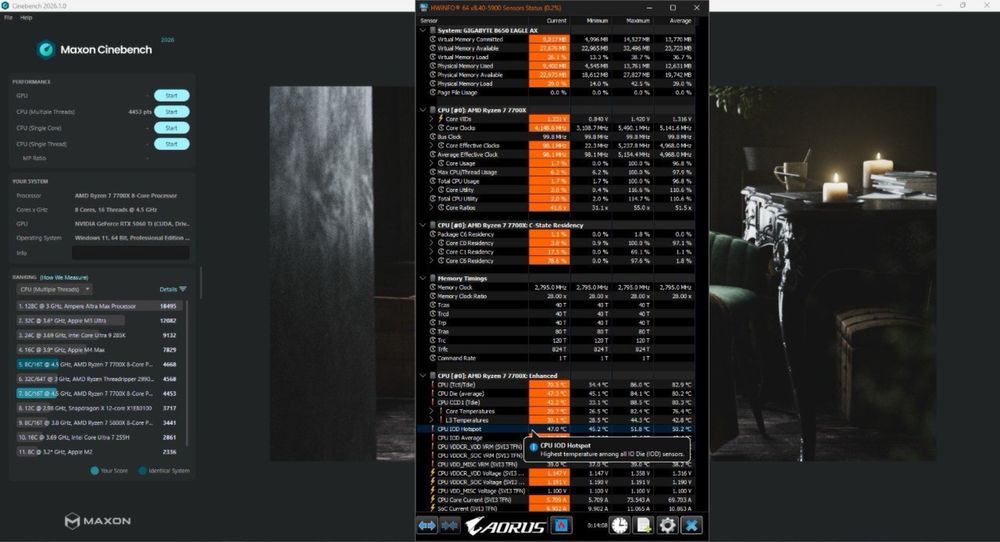Collapse the System GIGABYTE B650 EAGLE AX group
The width and height of the screenshot is (1000, 542).
[x=422, y=30]
